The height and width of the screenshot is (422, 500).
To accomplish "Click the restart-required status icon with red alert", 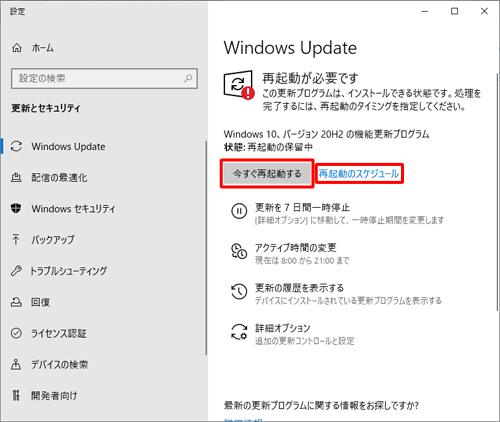I will tap(239, 85).
